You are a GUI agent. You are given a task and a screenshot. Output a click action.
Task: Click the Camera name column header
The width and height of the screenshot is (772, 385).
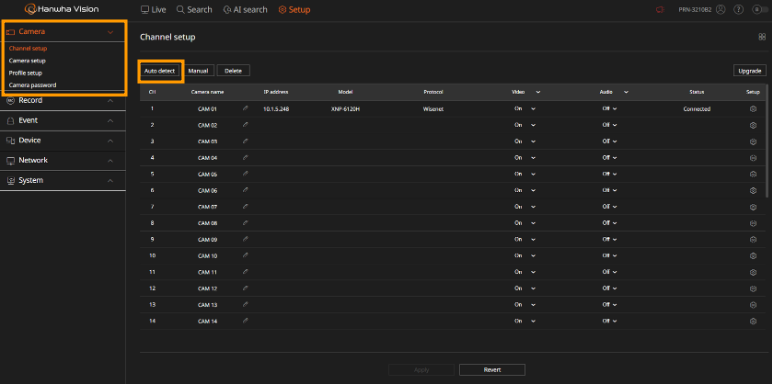coord(207,92)
